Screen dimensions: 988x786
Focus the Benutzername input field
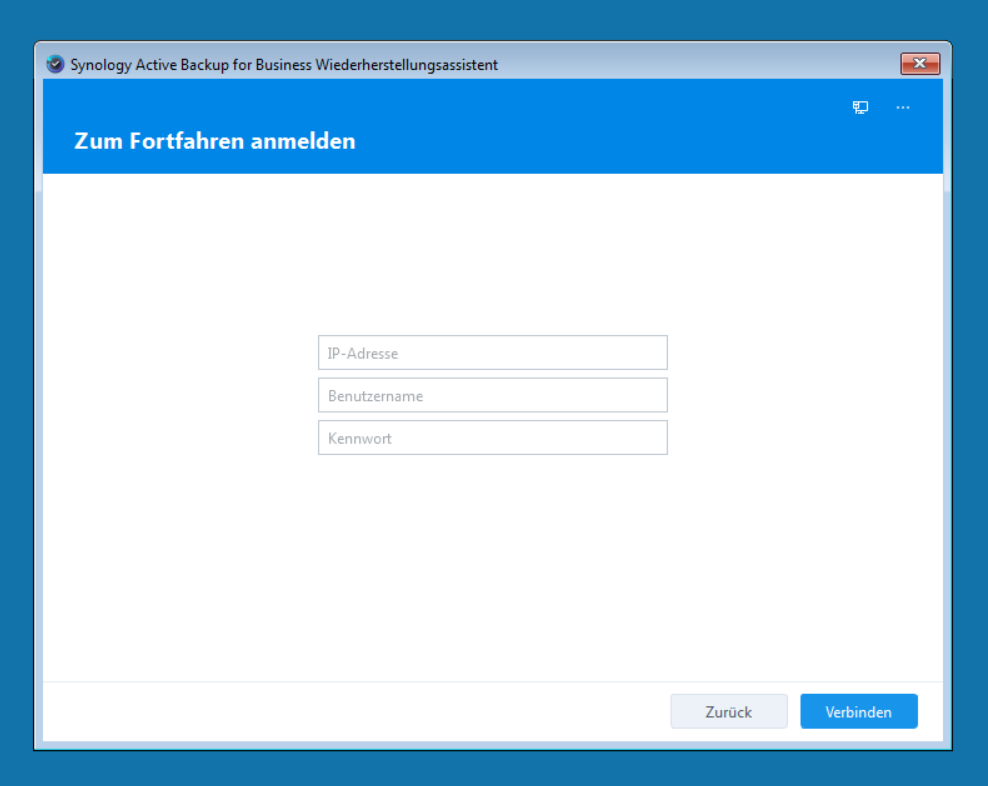[x=492, y=396]
